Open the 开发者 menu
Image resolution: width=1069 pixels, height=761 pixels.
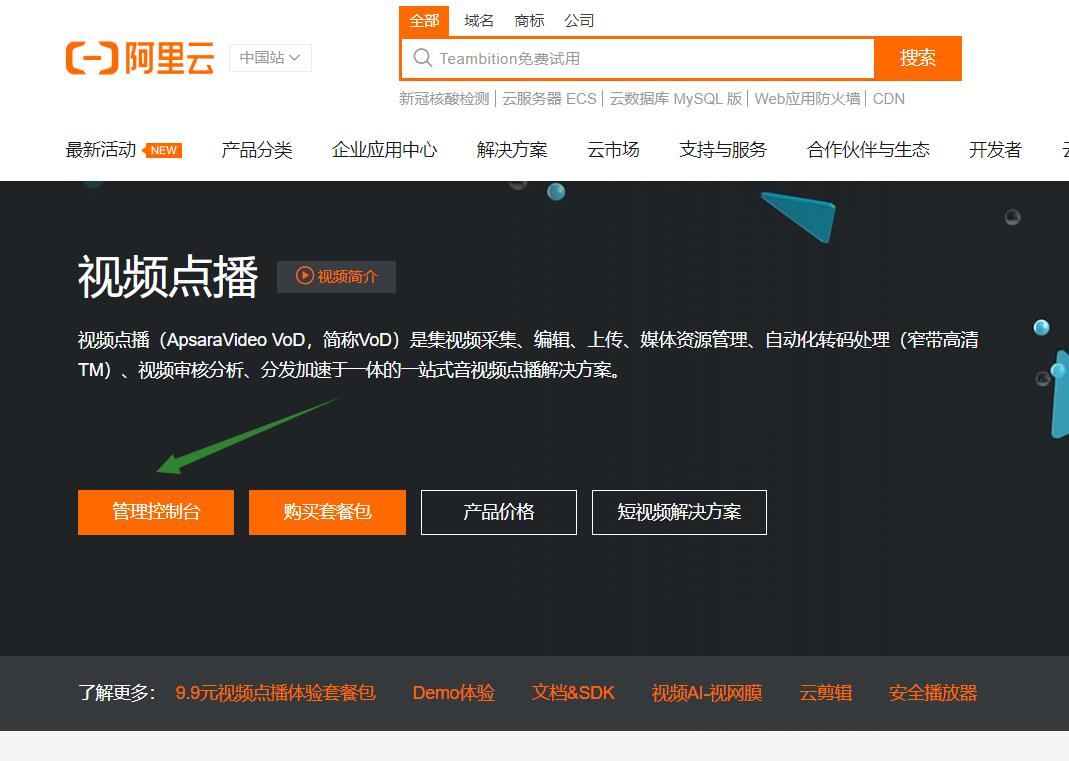pyautogui.click(x=995, y=150)
